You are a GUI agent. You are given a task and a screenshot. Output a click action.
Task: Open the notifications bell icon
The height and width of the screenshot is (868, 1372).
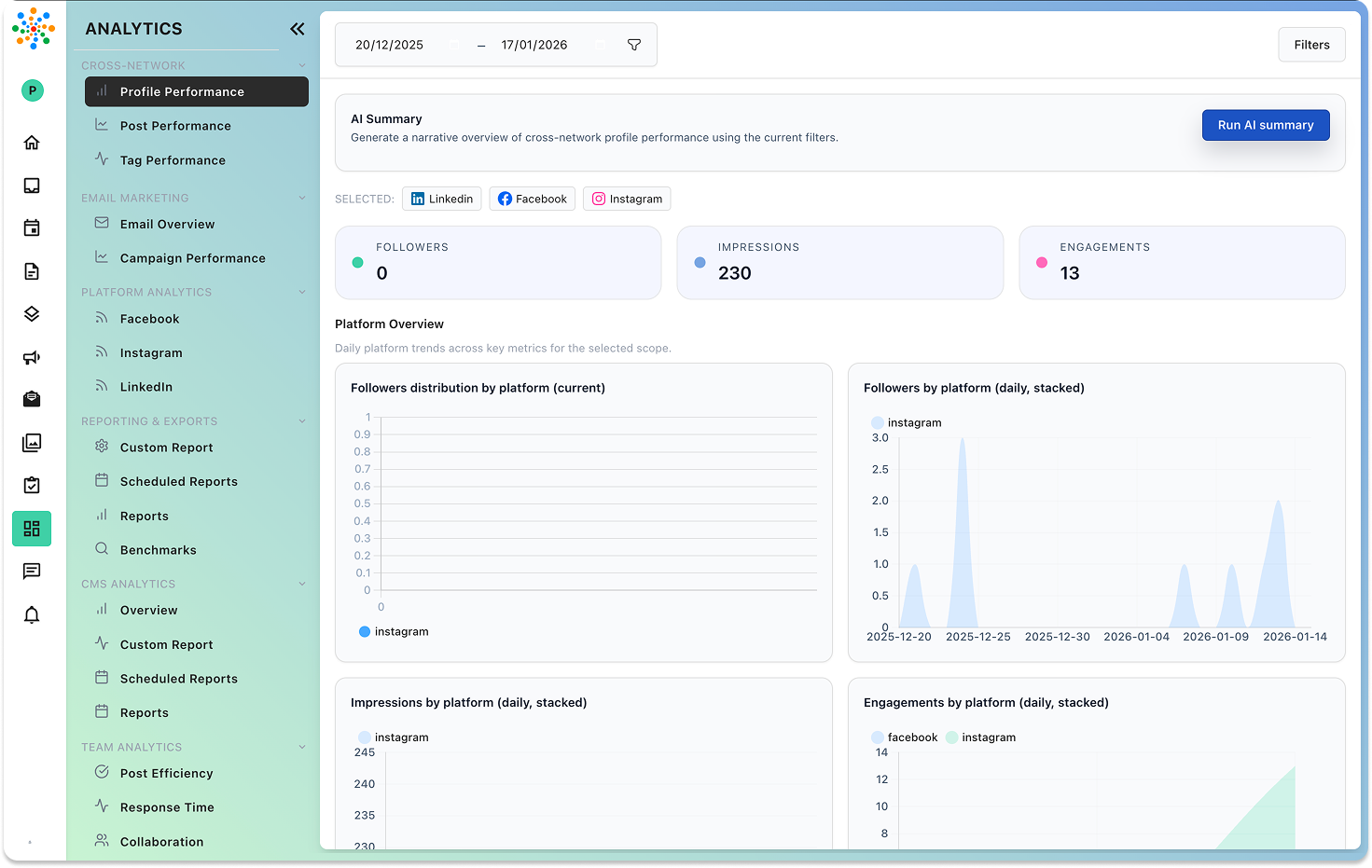pos(32,614)
